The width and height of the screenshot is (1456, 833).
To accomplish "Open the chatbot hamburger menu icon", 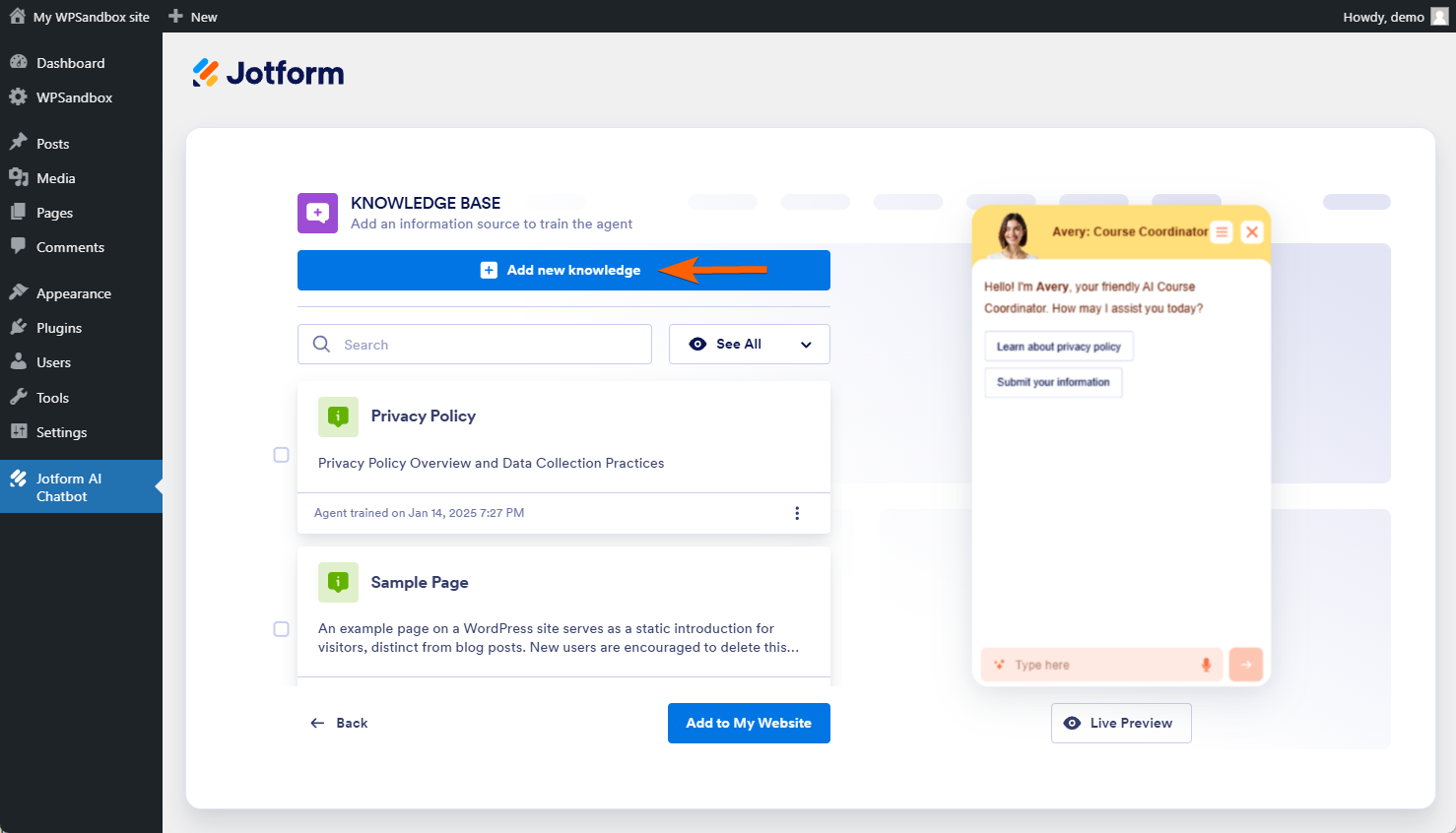I will (1222, 232).
